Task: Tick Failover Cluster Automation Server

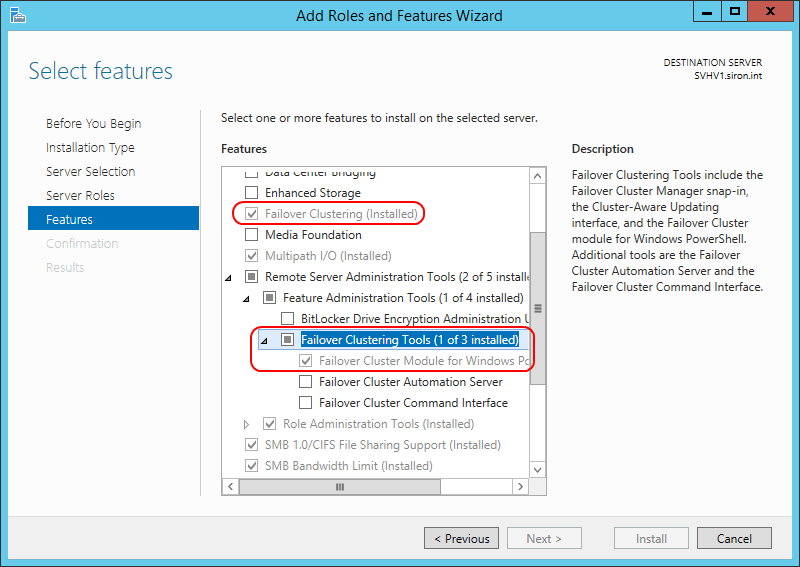Action: pyautogui.click(x=306, y=381)
